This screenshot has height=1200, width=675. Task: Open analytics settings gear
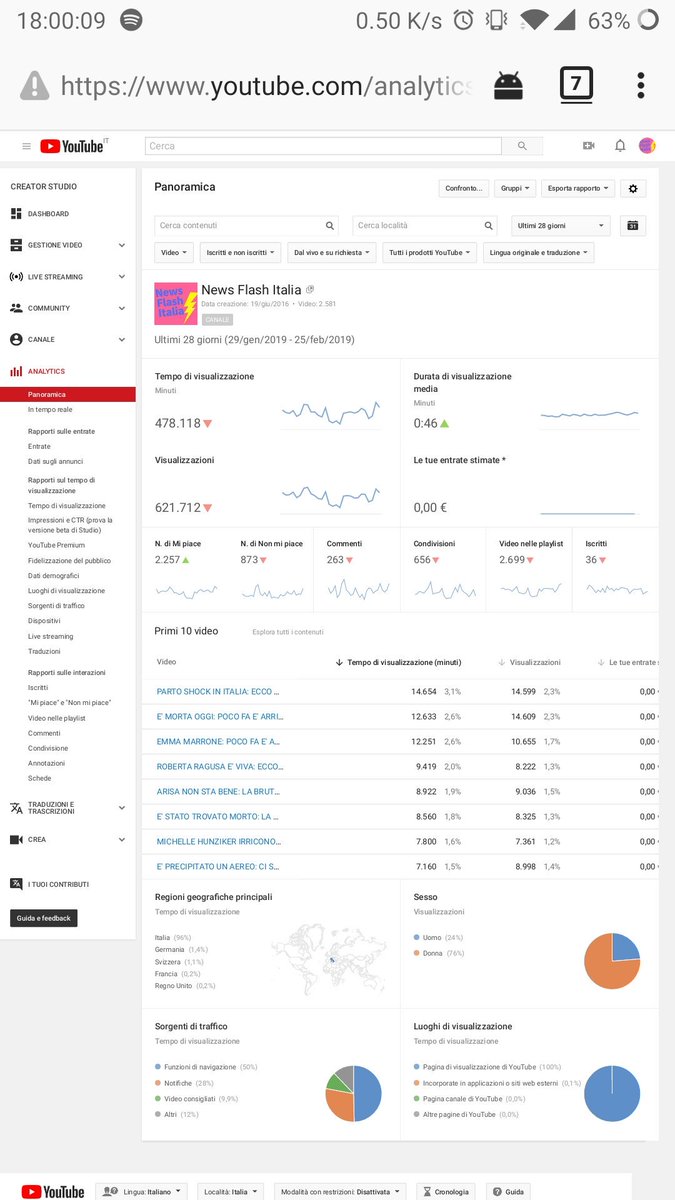pos(633,188)
